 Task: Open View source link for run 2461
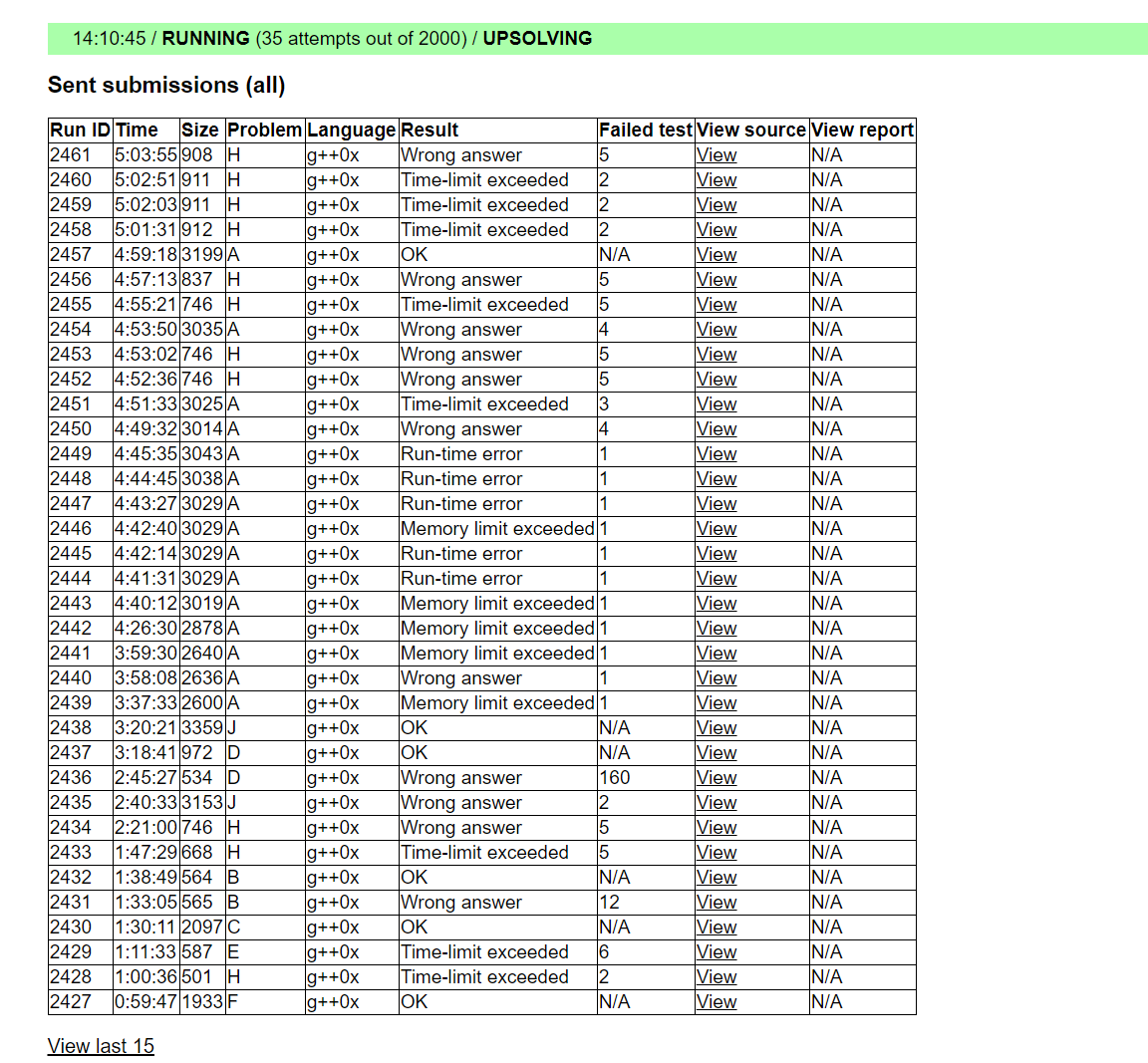[x=717, y=155]
